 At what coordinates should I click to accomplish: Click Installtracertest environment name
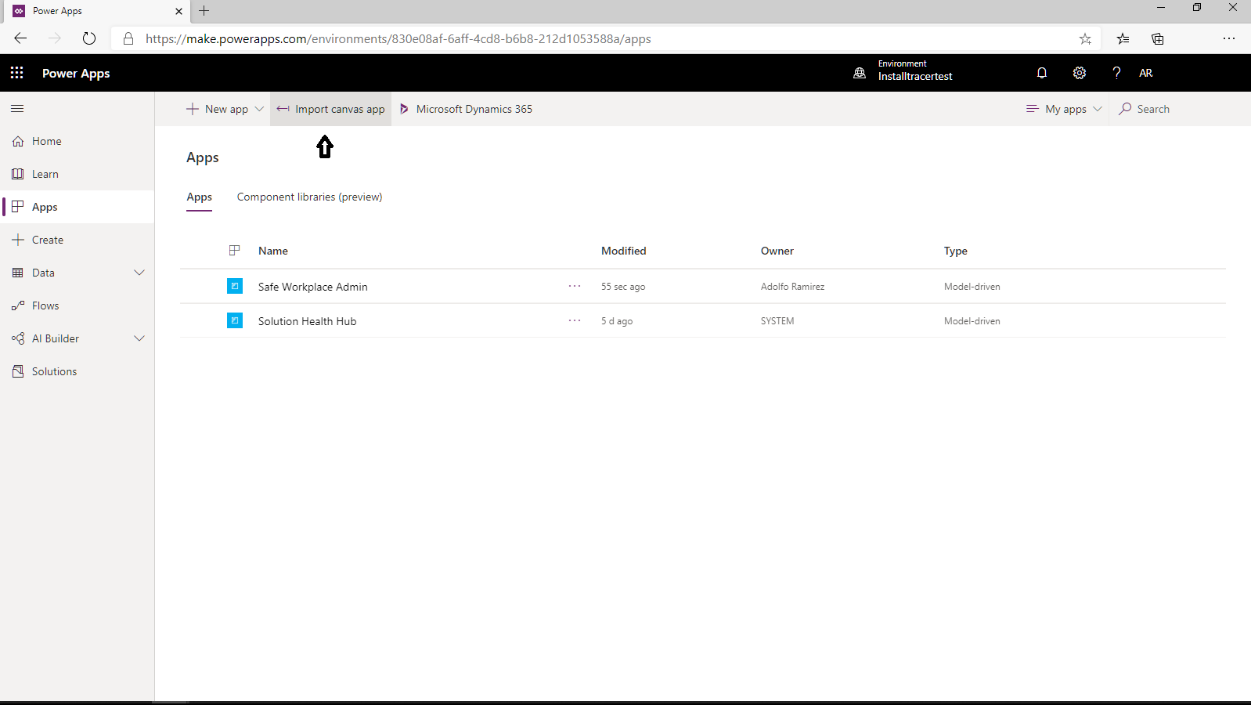[x=915, y=77]
